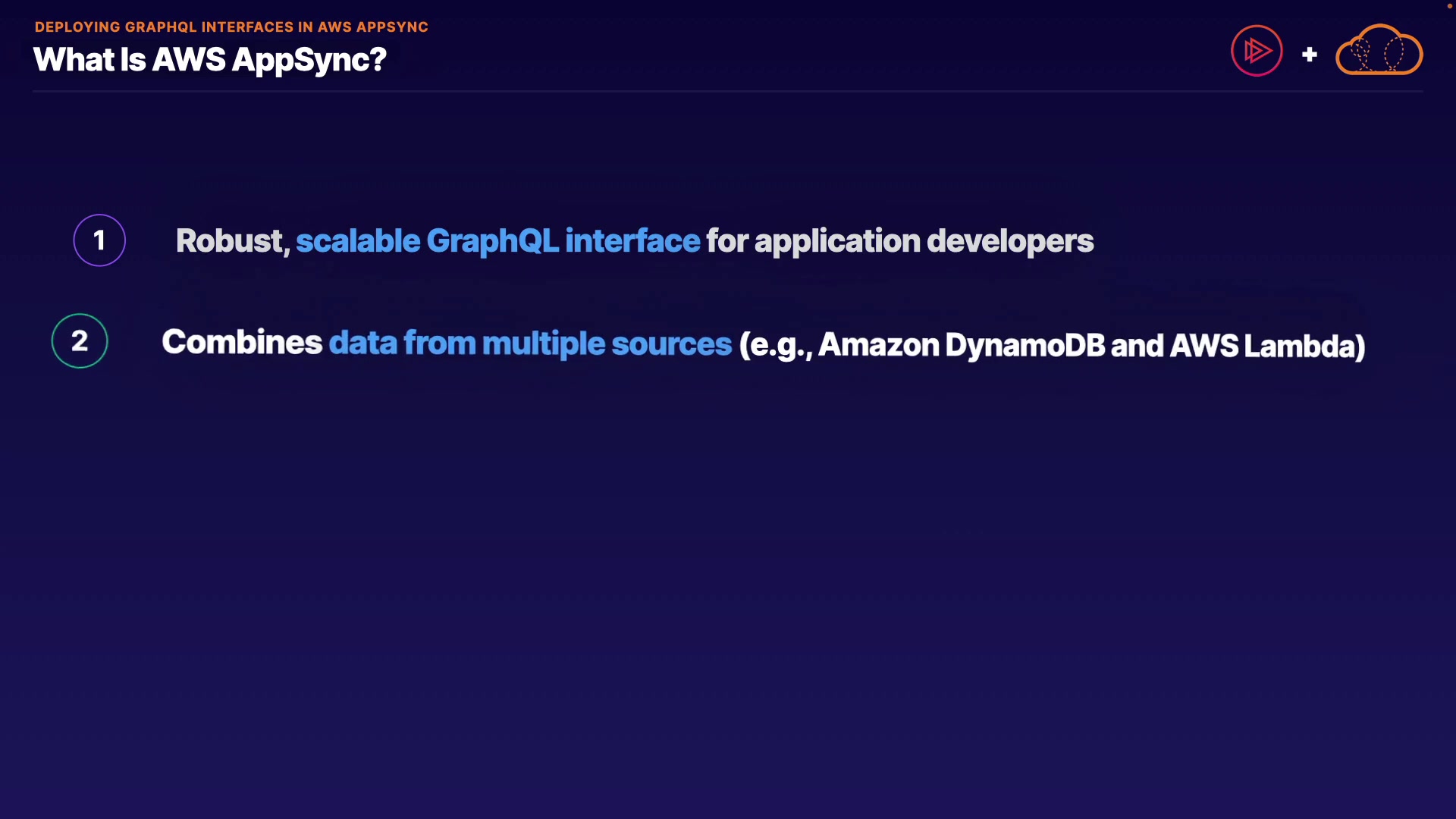Click the small orange dot in top-right corner
Image resolution: width=1456 pixels, height=819 pixels.
[1449, 6]
